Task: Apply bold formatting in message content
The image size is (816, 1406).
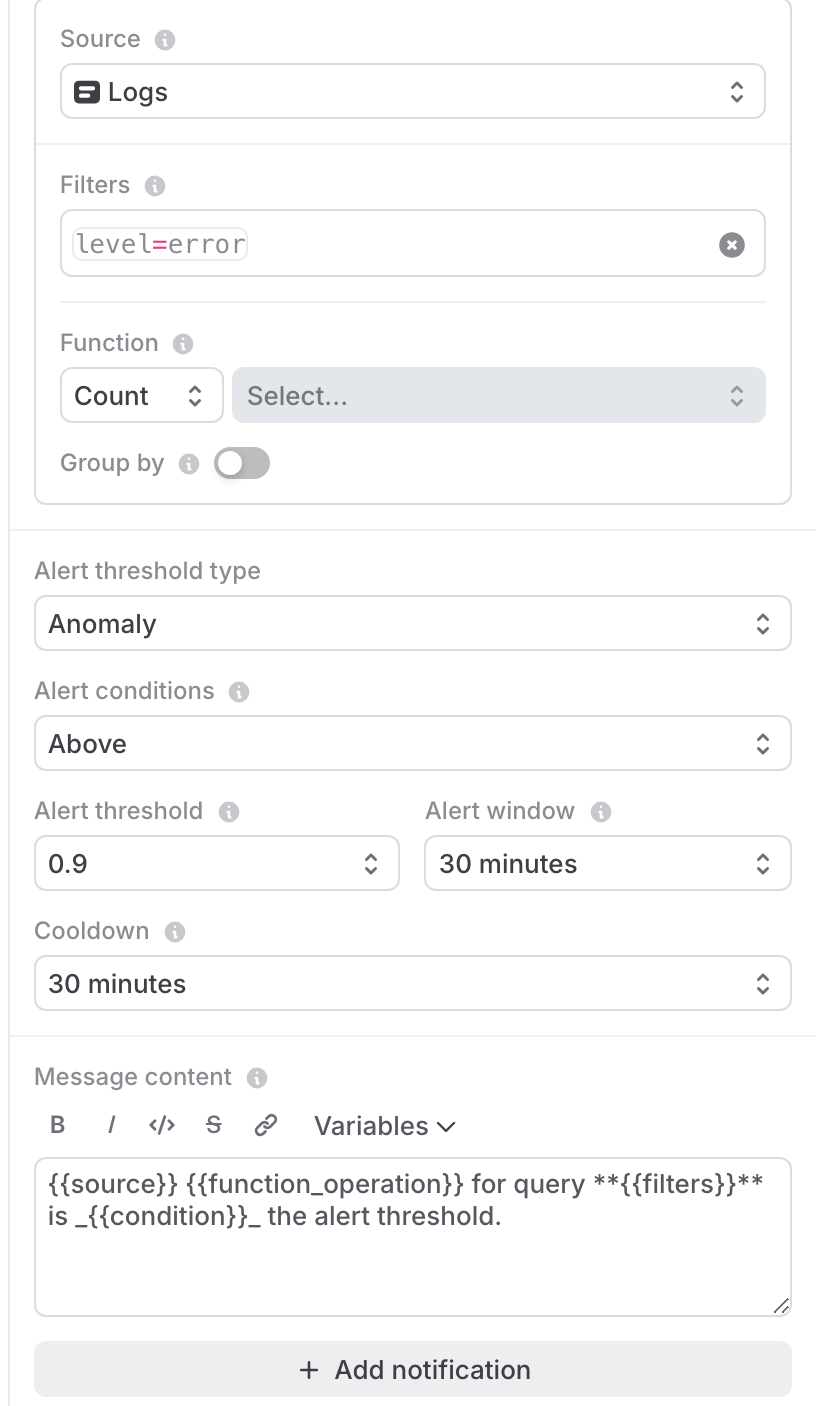Action: coord(58,1125)
